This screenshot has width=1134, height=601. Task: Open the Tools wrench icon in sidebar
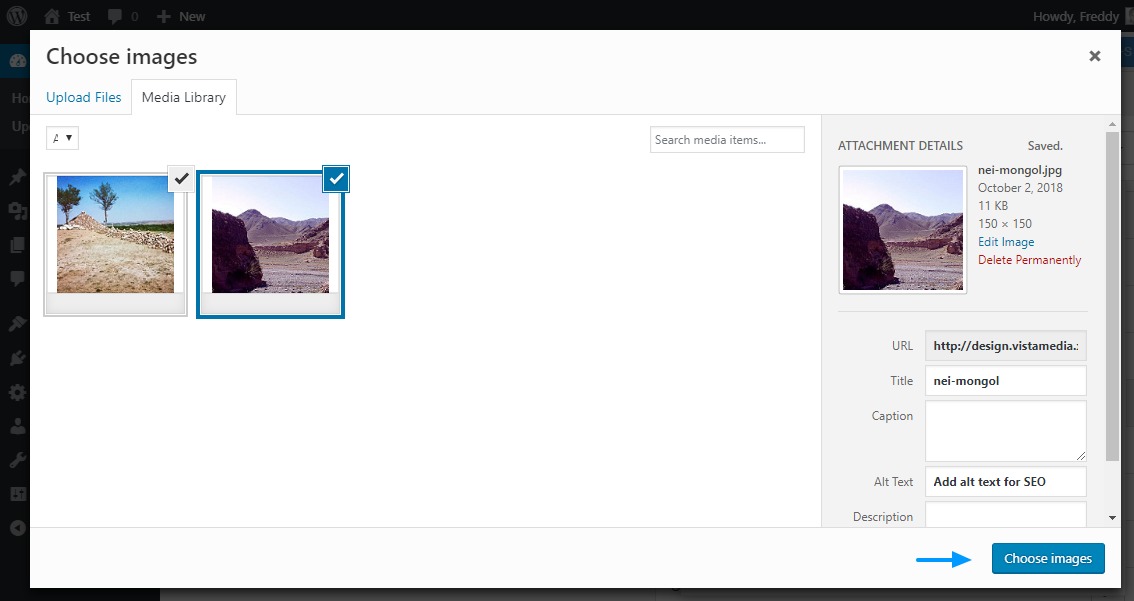coord(17,460)
